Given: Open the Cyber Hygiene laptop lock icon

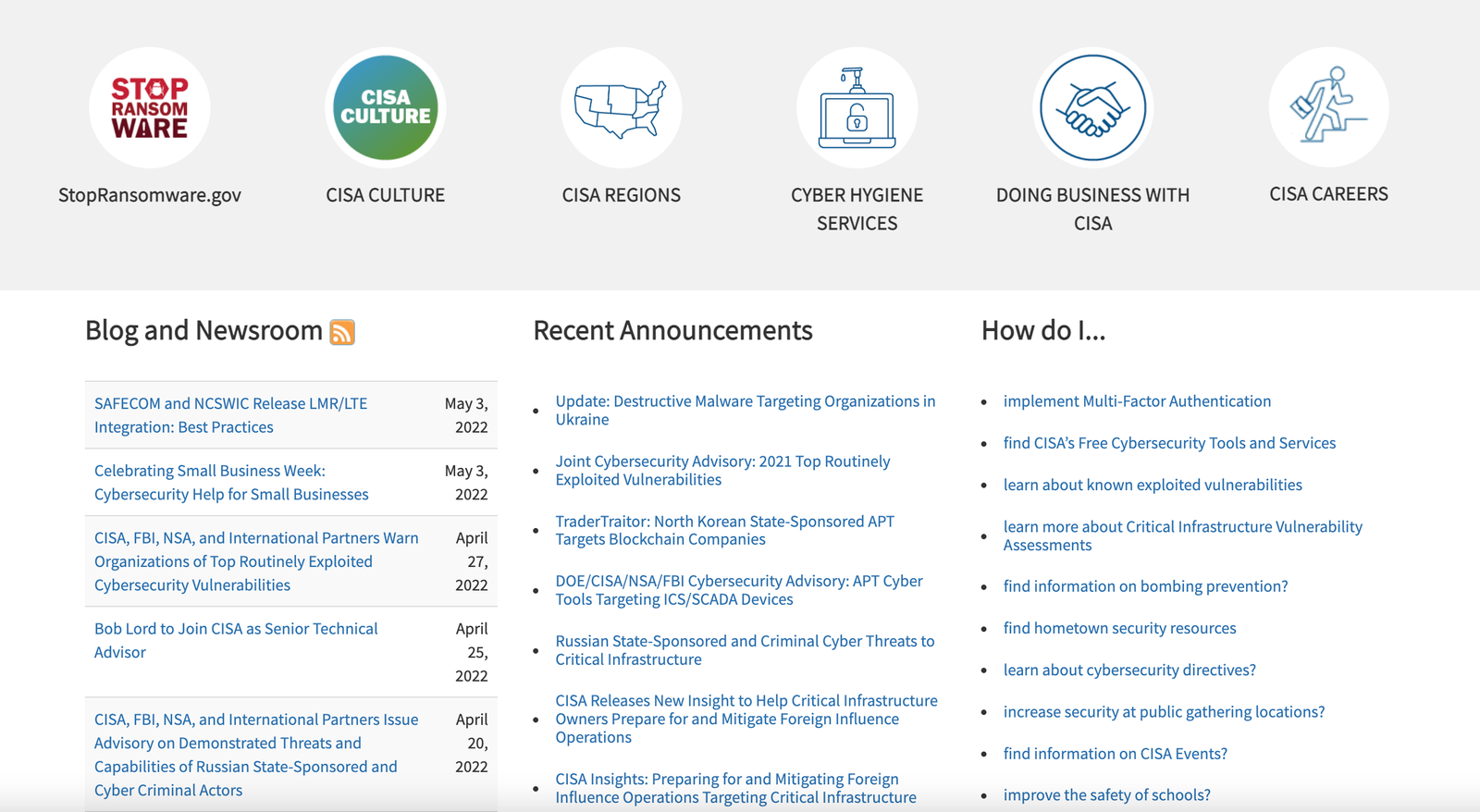Looking at the screenshot, I should pyautogui.click(x=857, y=107).
